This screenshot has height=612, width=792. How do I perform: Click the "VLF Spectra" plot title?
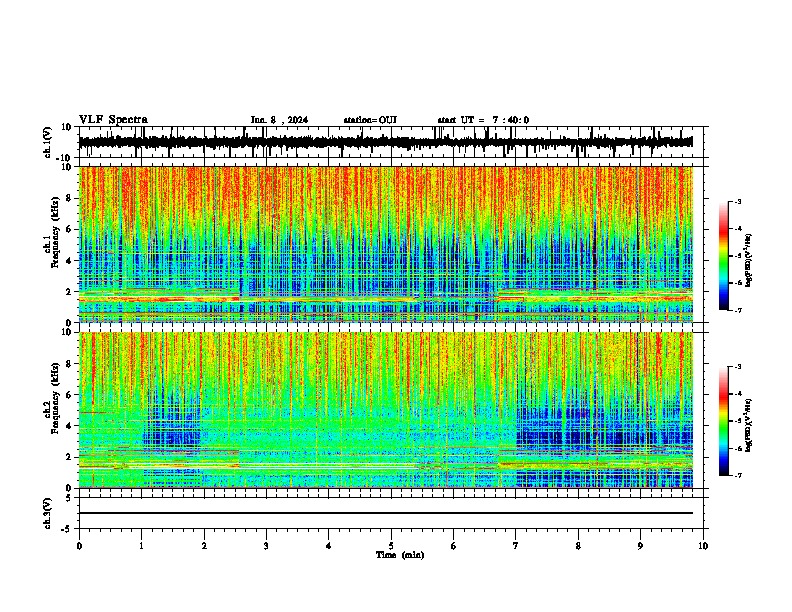click(113, 120)
